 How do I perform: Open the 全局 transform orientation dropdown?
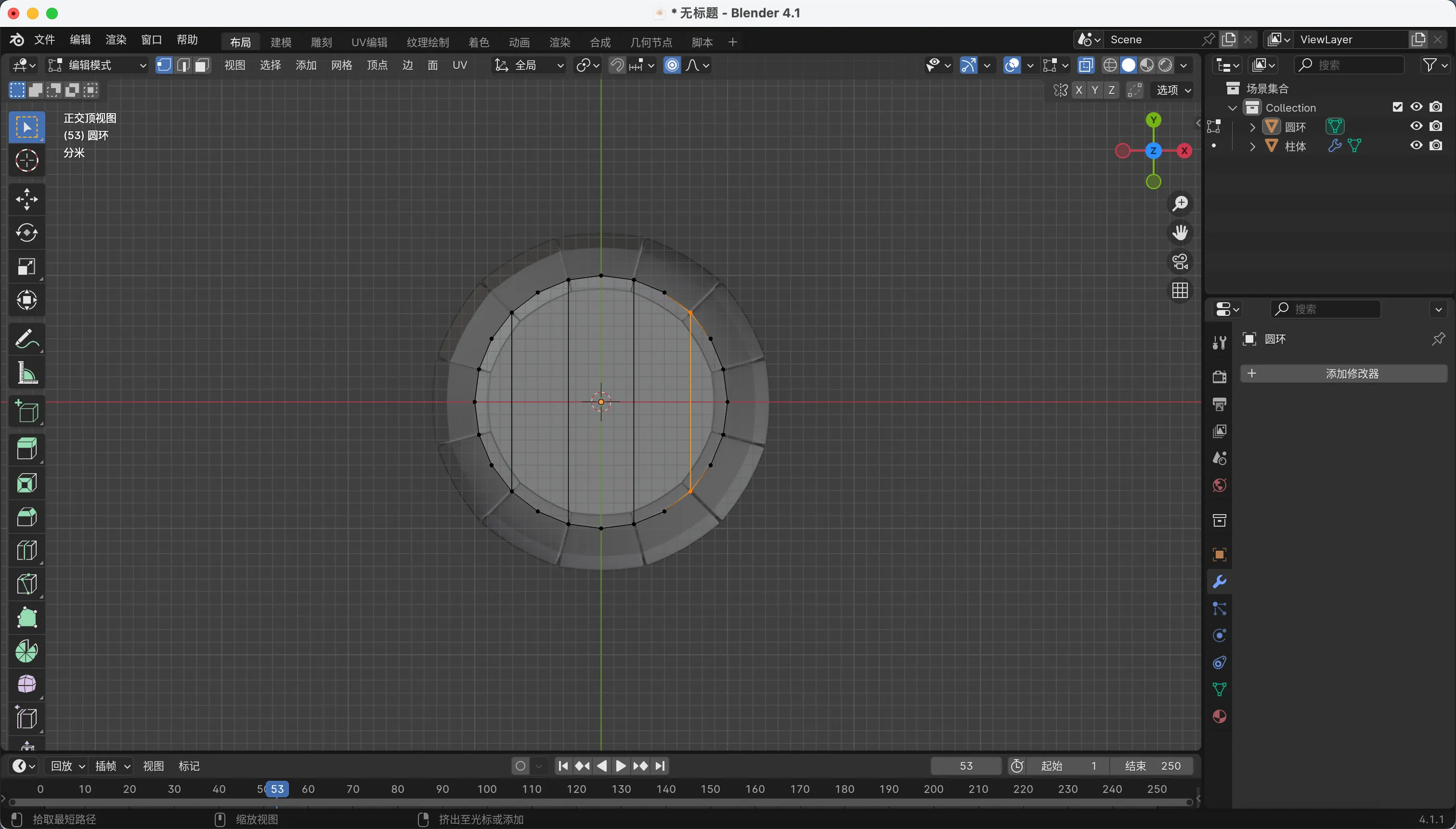tap(528, 65)
